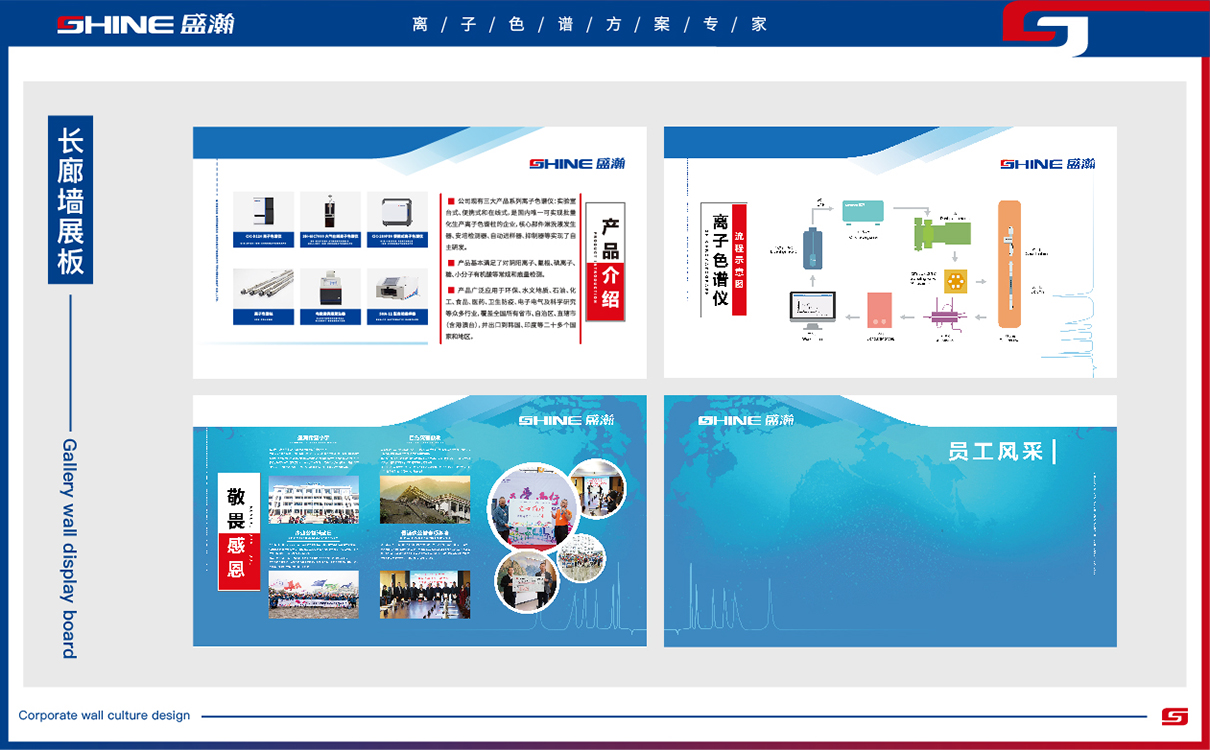1210x750 pixels.
Task: Open the white school building photo
Action: (x=313, y=499)
